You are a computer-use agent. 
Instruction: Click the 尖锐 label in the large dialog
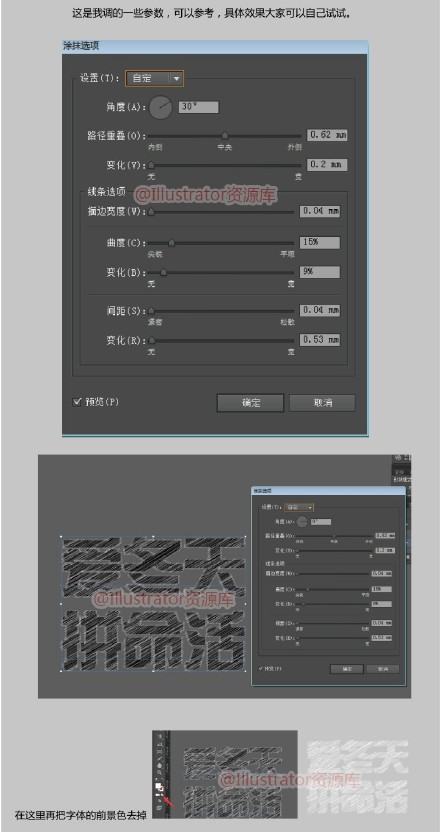click(154, 255)
